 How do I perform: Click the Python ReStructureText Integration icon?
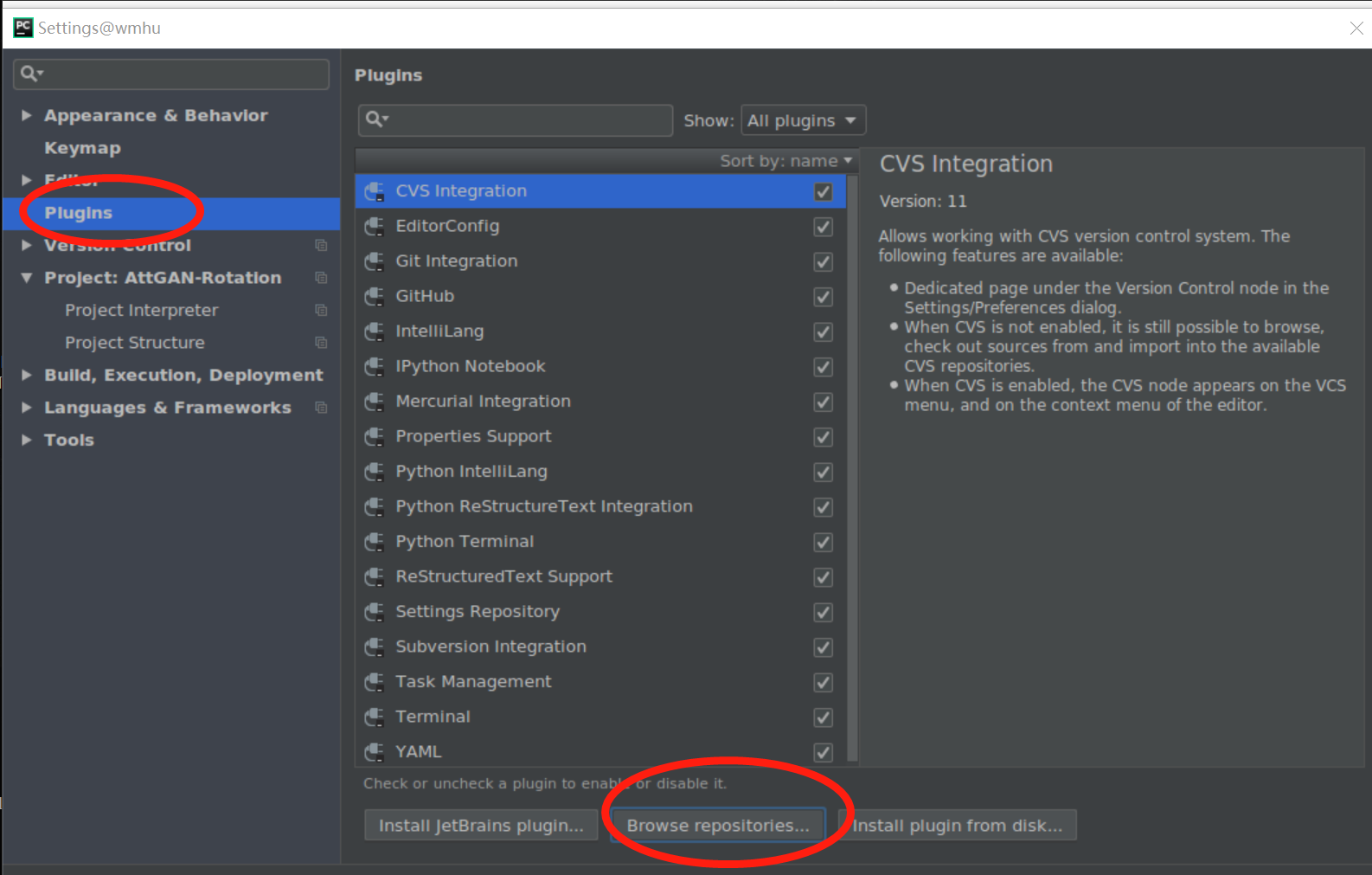(x=375, y=507)
